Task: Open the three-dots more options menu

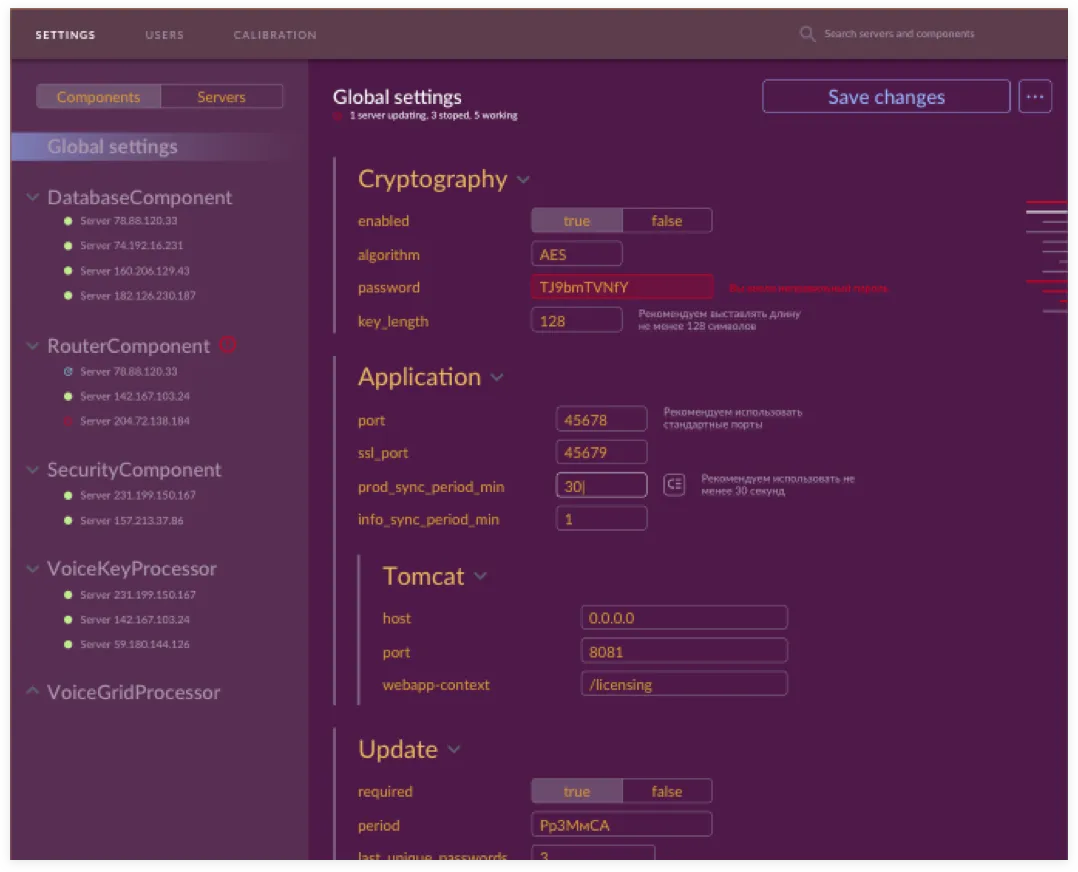Action: [1035, 97]
